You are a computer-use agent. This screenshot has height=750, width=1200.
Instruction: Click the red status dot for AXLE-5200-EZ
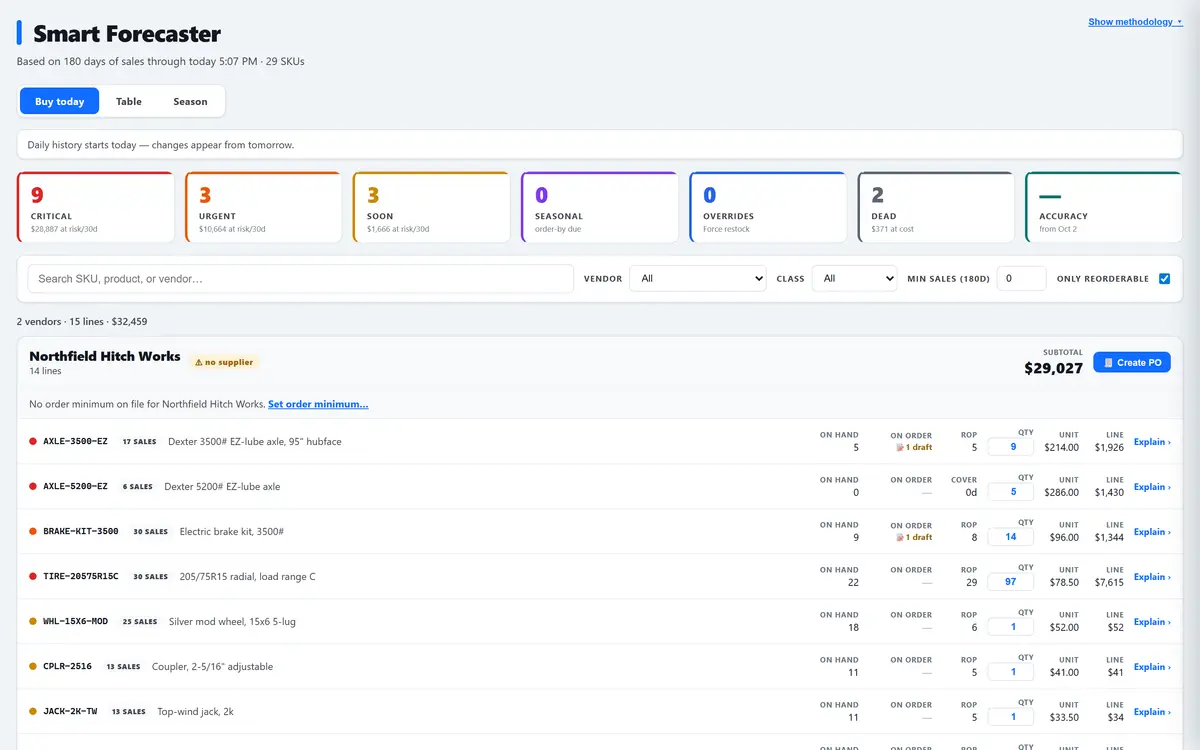[x=33, y=486]
